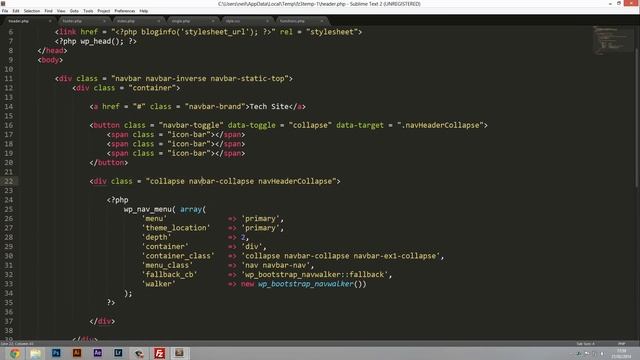Open the Tools menu

pos(88,11)
